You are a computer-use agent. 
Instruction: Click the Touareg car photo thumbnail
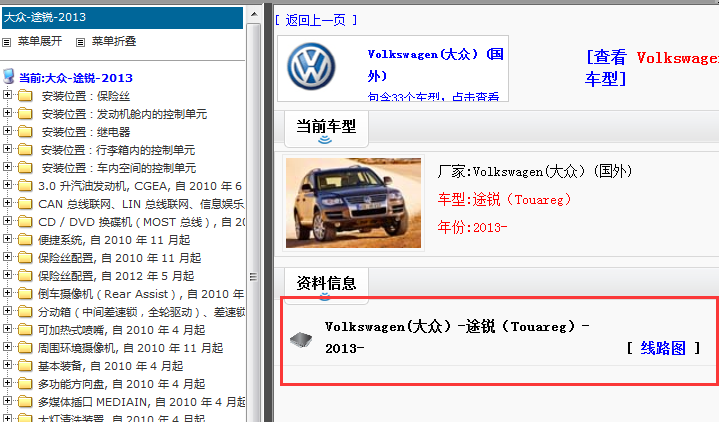[x=353, y=203]
